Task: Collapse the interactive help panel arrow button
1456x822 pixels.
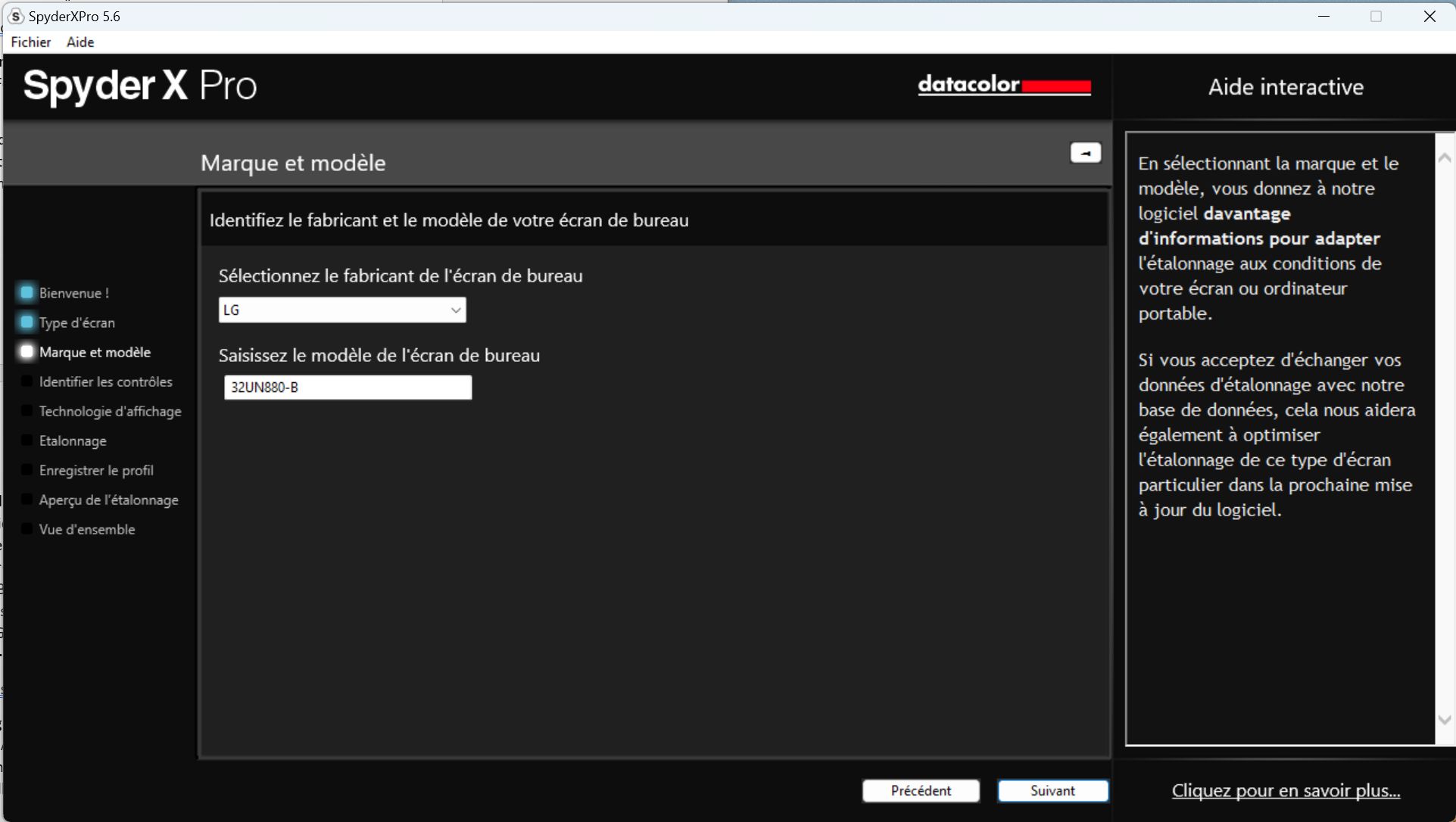Action: point(1086,153)
